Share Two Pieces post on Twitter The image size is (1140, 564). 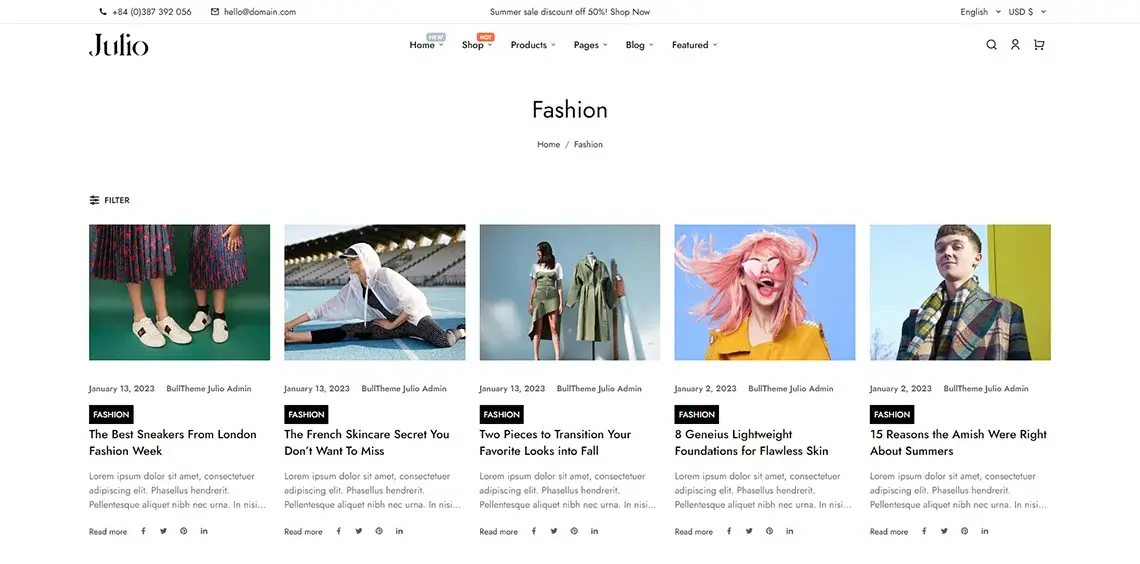tap(554, 531)
